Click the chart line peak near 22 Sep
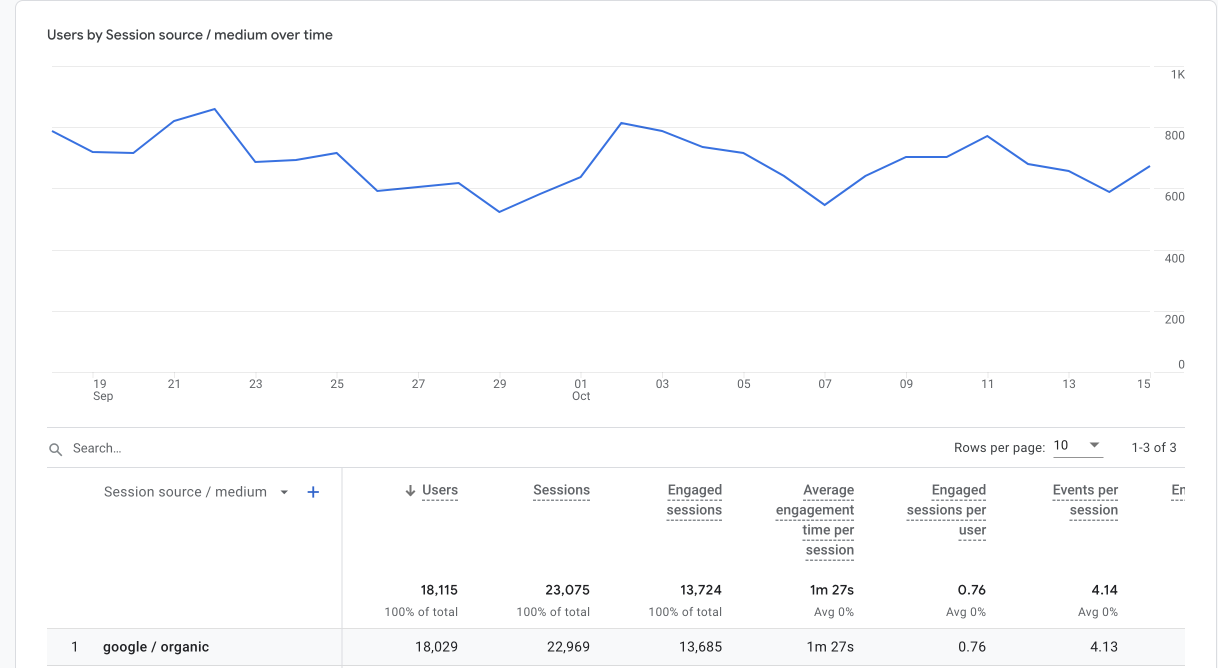1218x668 pixels. point(215,109)
